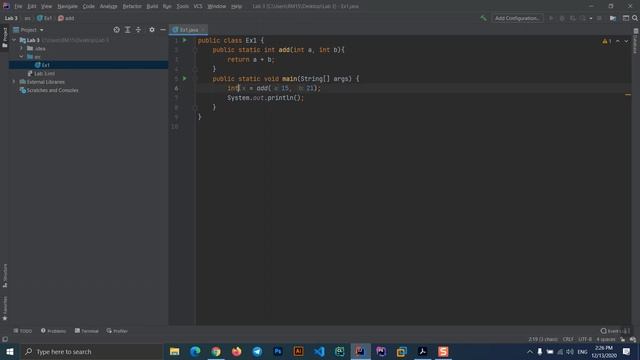
Task: Toggle tool window bars icon in bottom-left corner
Action: point(5,340)
